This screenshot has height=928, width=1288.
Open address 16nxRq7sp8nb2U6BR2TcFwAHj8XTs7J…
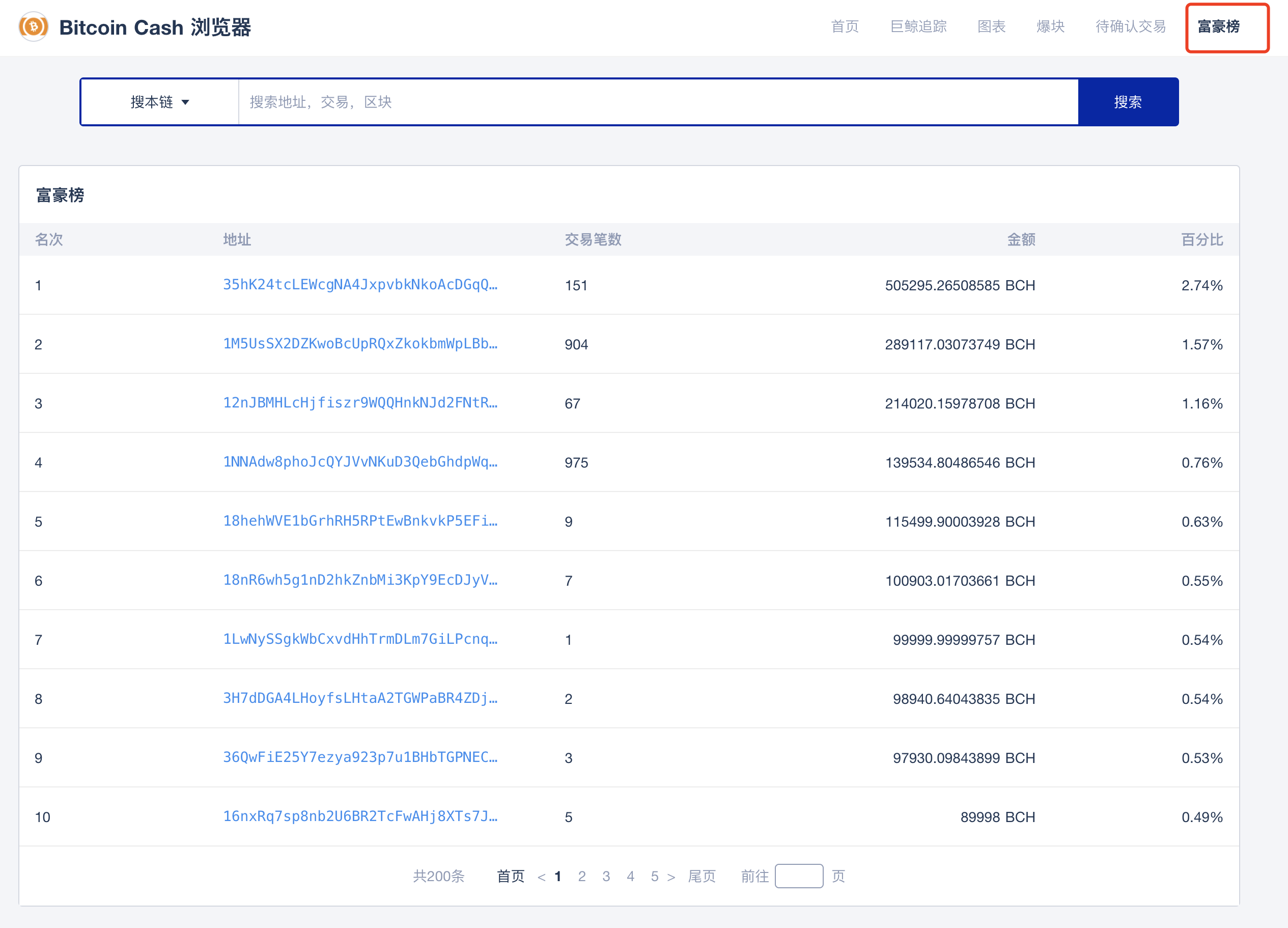(360, 816)
